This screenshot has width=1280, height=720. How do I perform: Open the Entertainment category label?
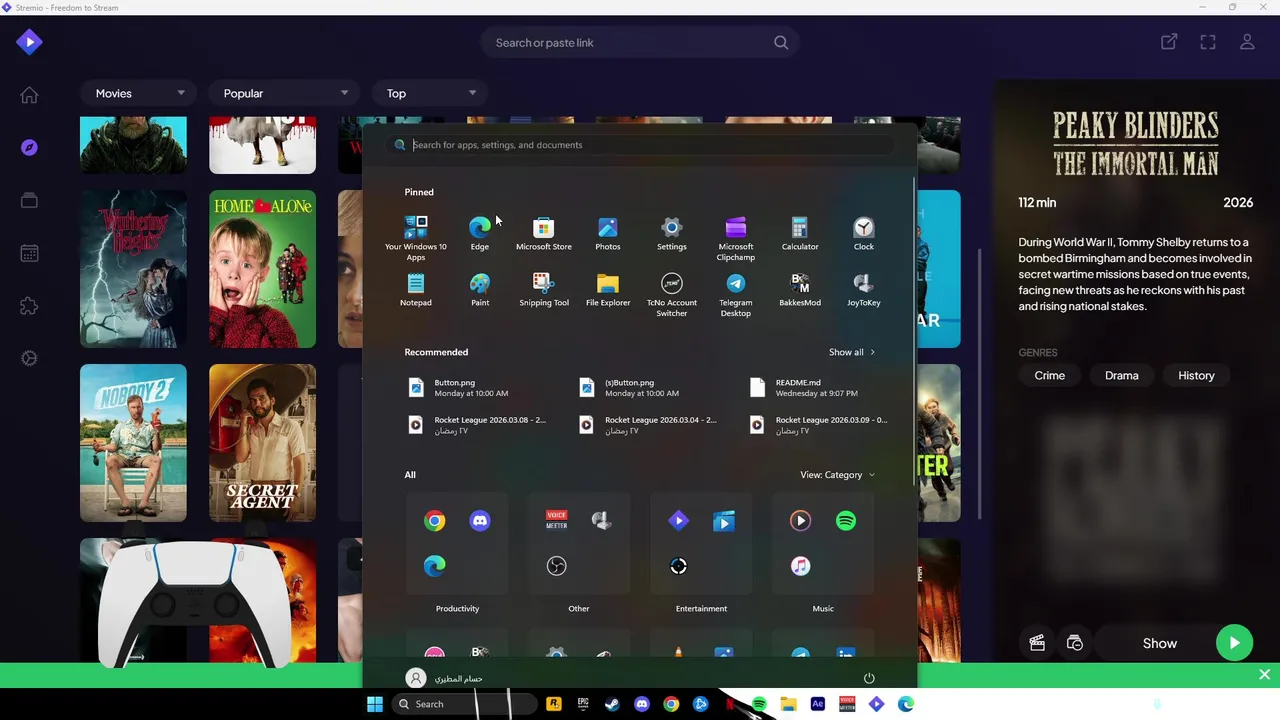coord(701,608)
